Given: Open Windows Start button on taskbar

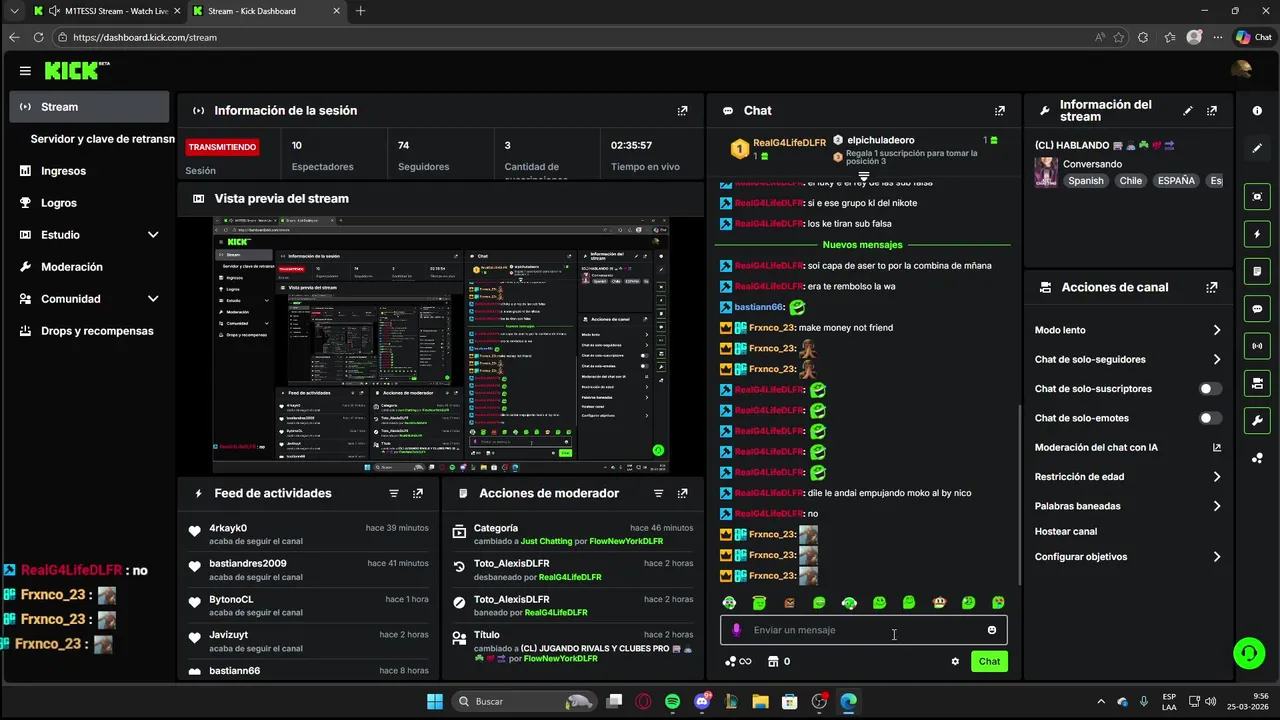Looking at the screenshot, I should (x=435, y=701).
